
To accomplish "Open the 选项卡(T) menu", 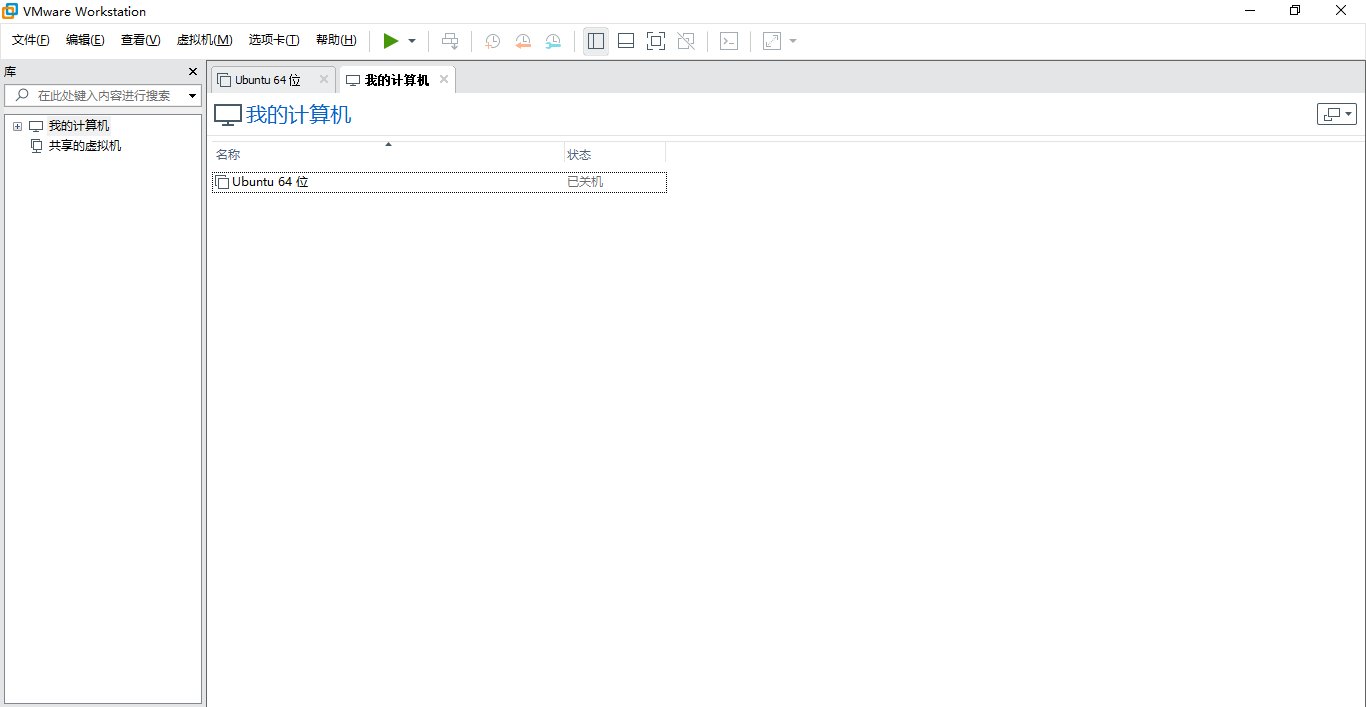I will click(x=274, y=40).
